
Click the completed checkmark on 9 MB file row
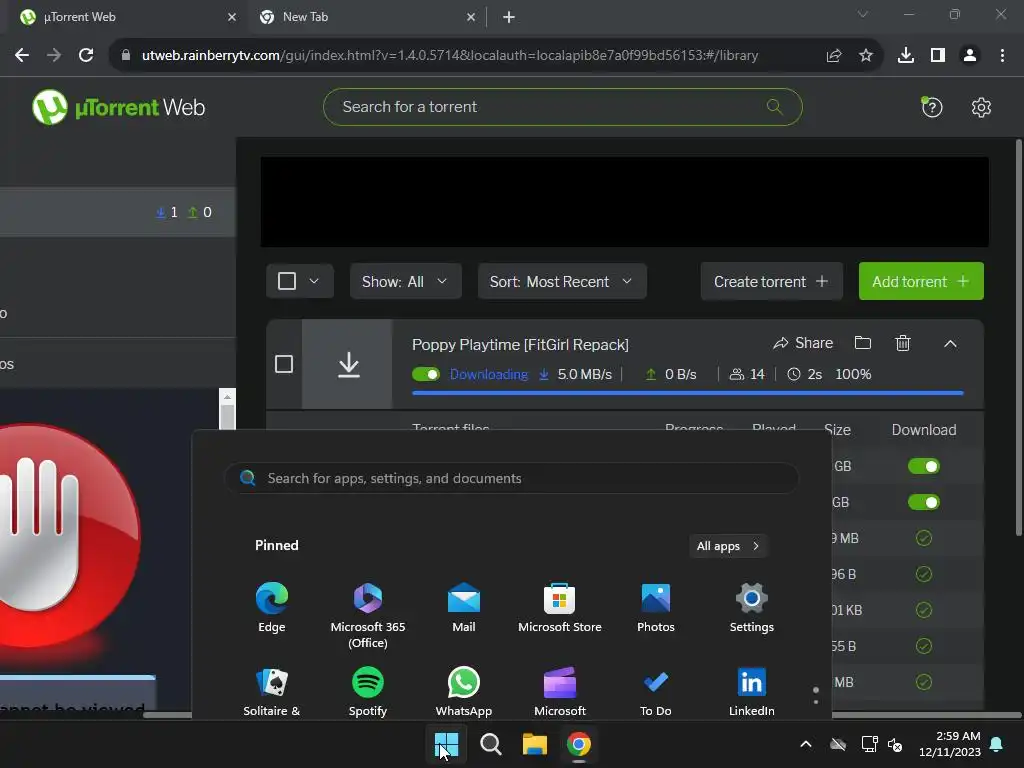(x=923, y=538)
